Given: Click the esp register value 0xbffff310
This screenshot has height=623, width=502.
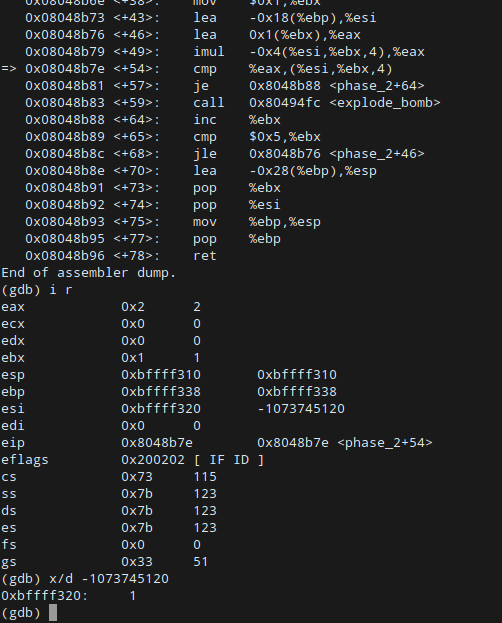Looking at the screenshot, I should pyautogui.click(x=161, y=375).
